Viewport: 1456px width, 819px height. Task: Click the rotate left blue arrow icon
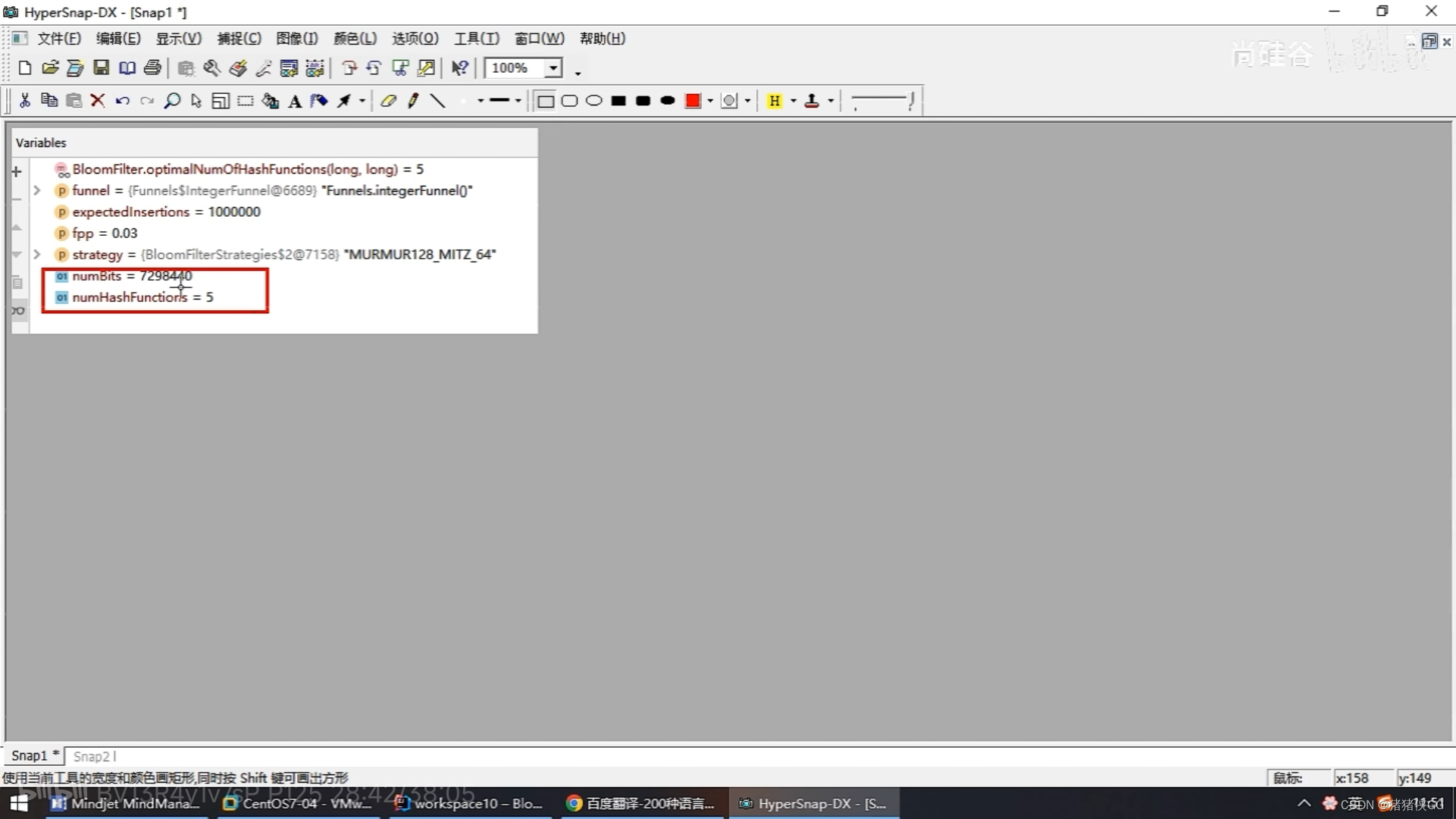point(374,68)
